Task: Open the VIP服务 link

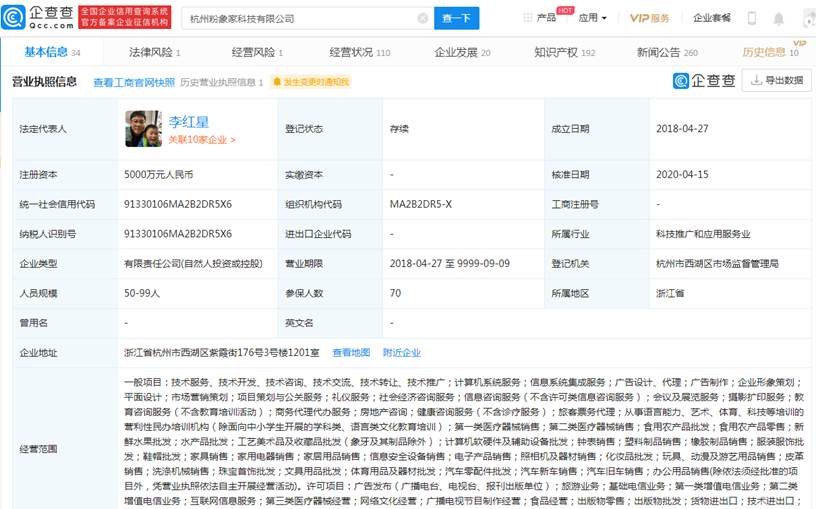Action: 649,18
